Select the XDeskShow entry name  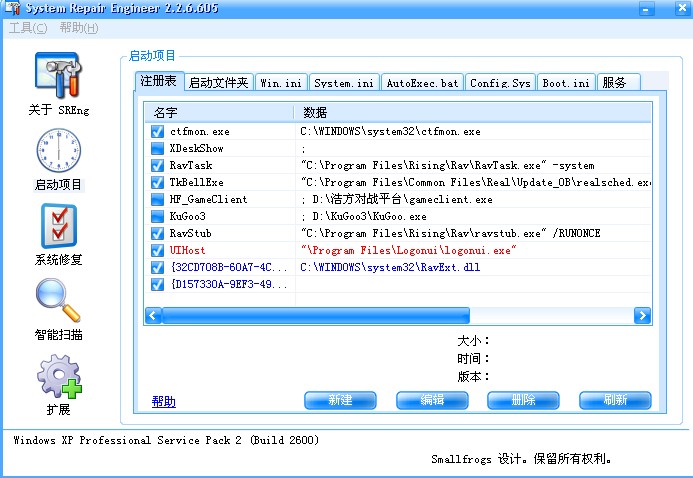point(196,148)
